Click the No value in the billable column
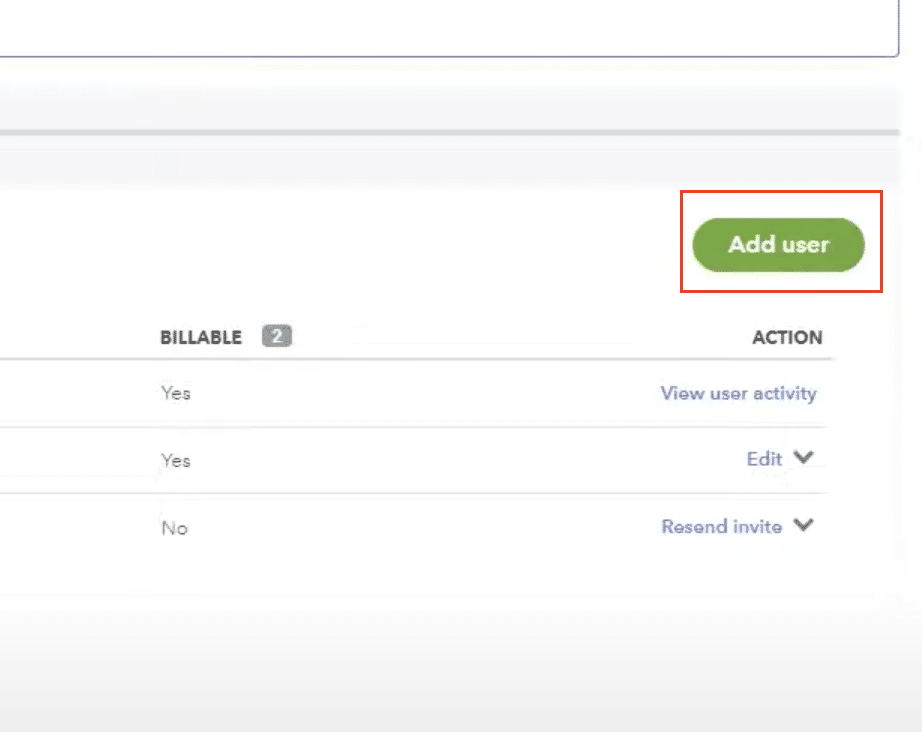 [x=175, y=528]
